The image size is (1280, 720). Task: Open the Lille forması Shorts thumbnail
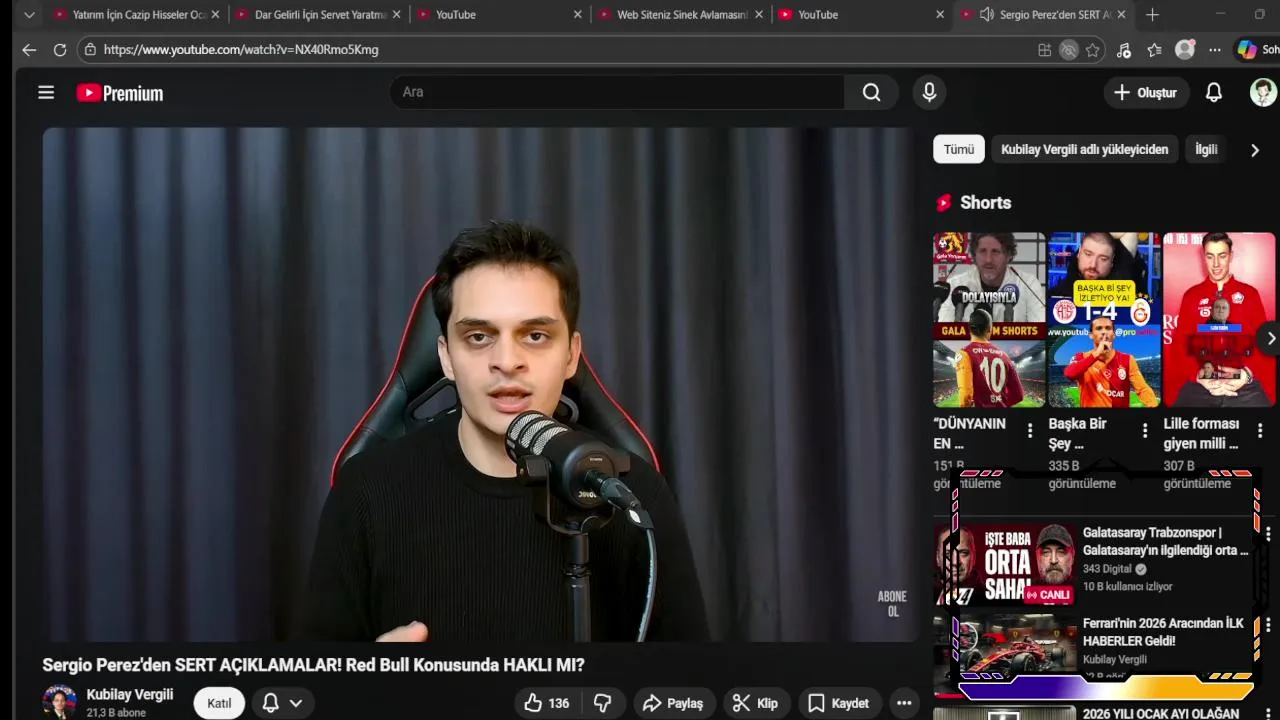(x=1219, y=320)
